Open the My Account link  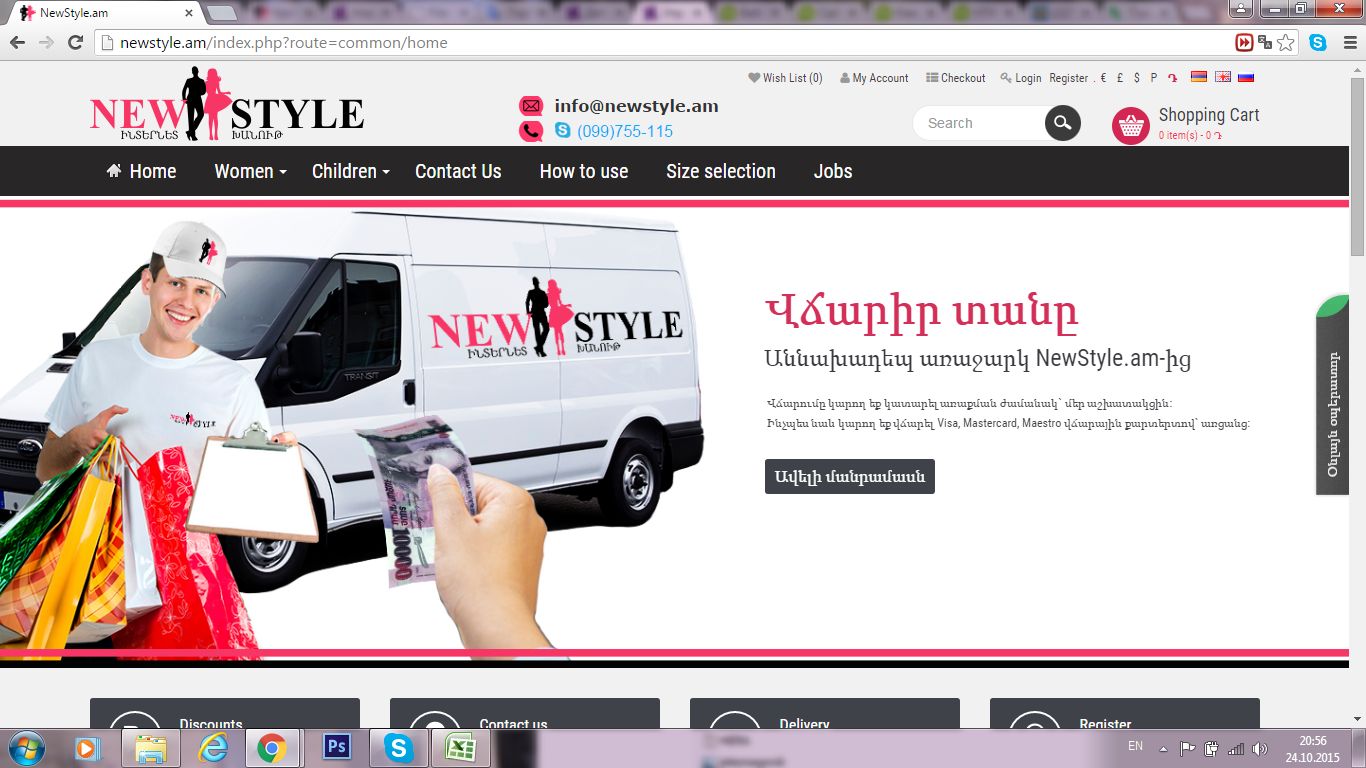[x=874, y=78]
